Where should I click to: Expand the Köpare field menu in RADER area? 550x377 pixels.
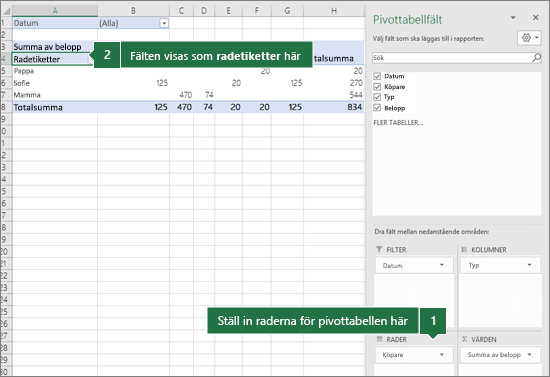click(442, 355)
